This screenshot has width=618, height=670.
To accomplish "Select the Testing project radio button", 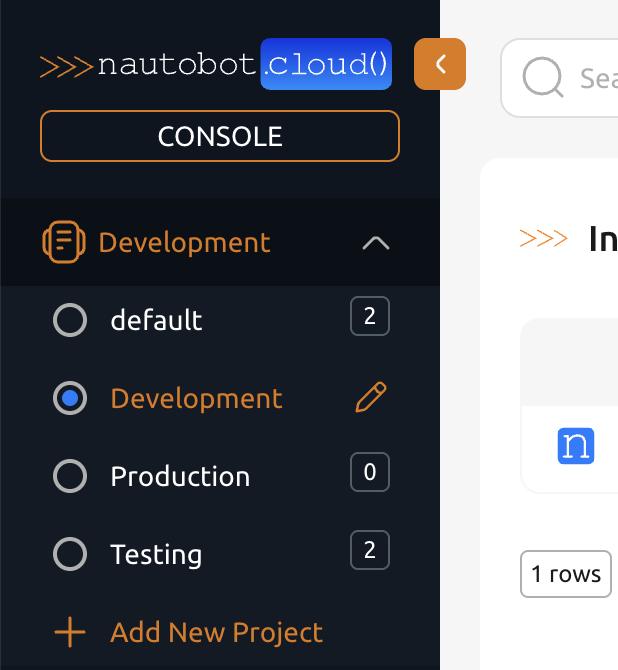I will (x=70, y=554).
